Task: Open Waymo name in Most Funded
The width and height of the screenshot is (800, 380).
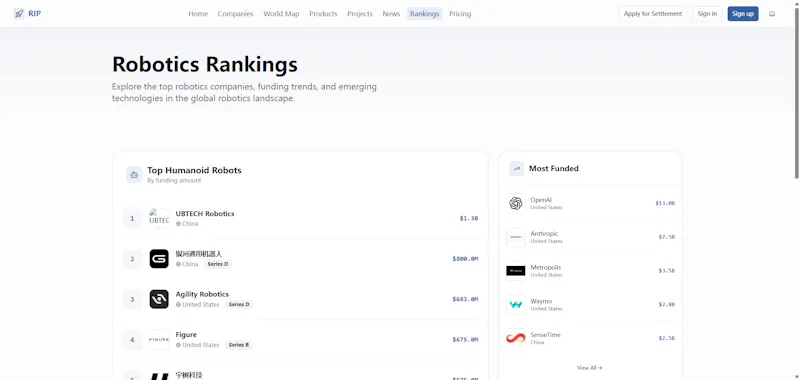Action: point(541,301)
